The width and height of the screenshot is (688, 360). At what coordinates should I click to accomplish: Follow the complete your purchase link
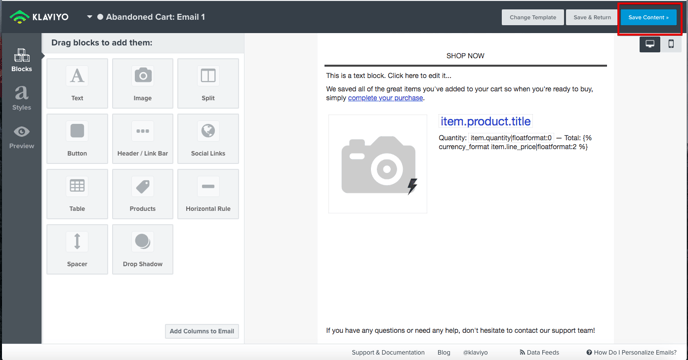(385, 98)
